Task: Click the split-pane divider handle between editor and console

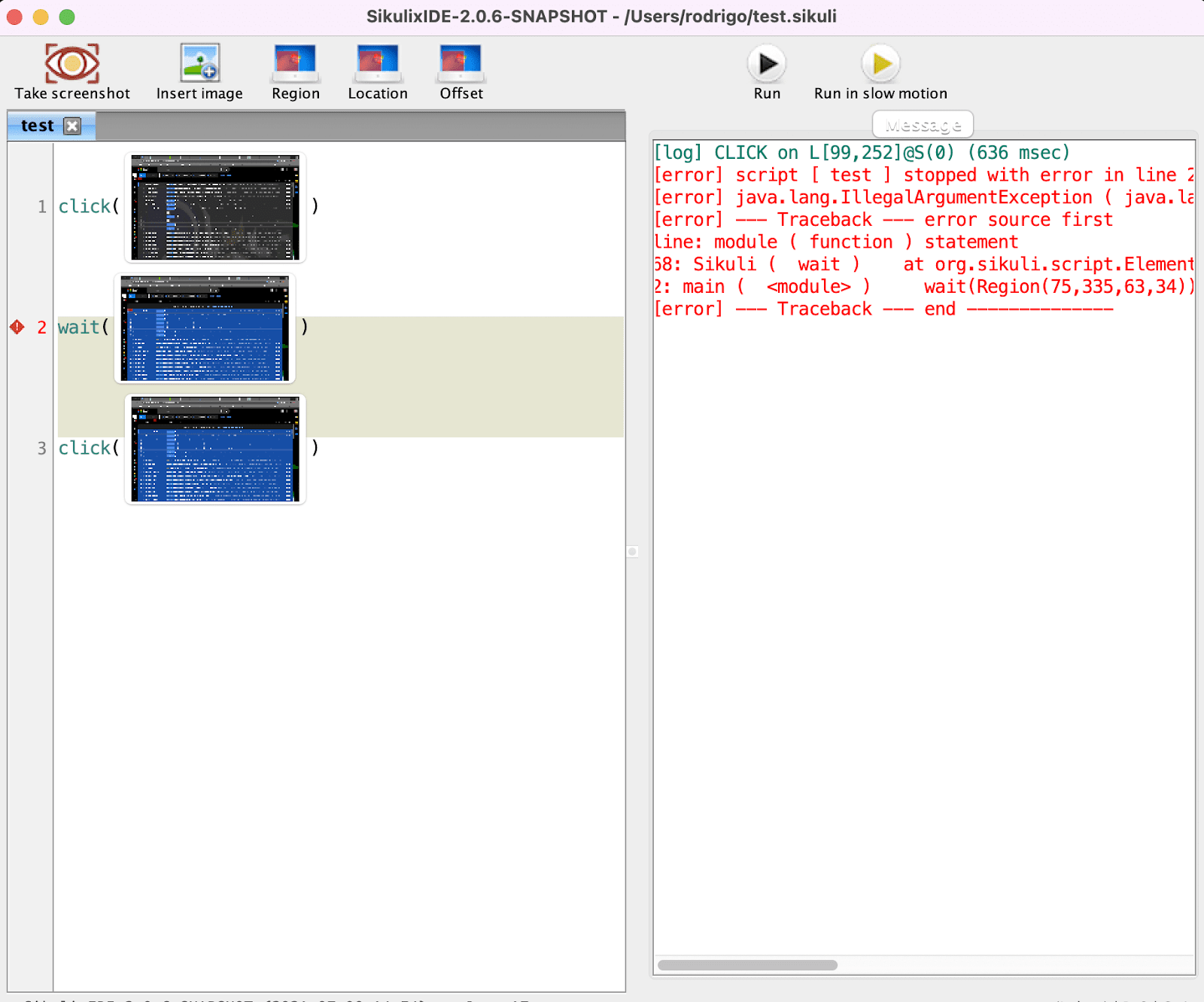Action: (633, 552)
